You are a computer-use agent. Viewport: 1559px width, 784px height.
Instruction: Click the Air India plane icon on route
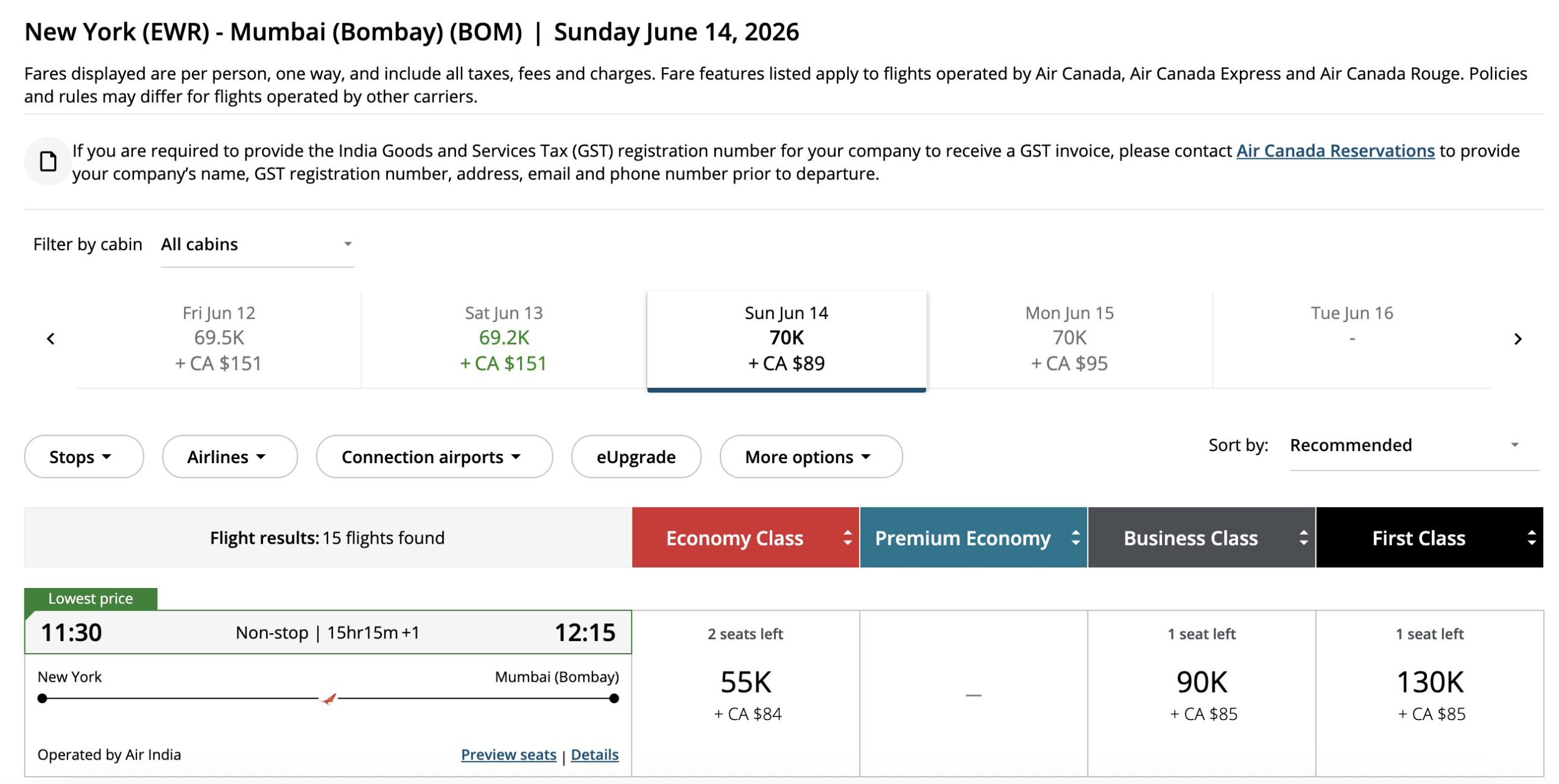pos(329,699)
